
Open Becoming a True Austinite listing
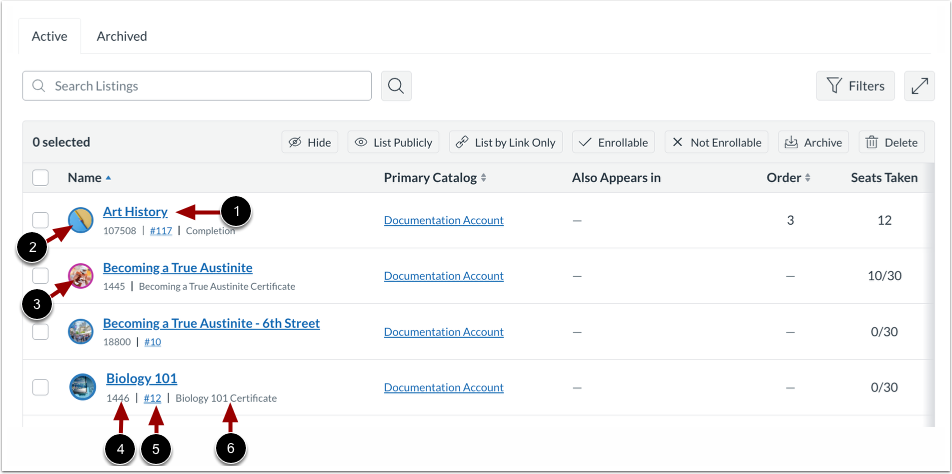178,268
